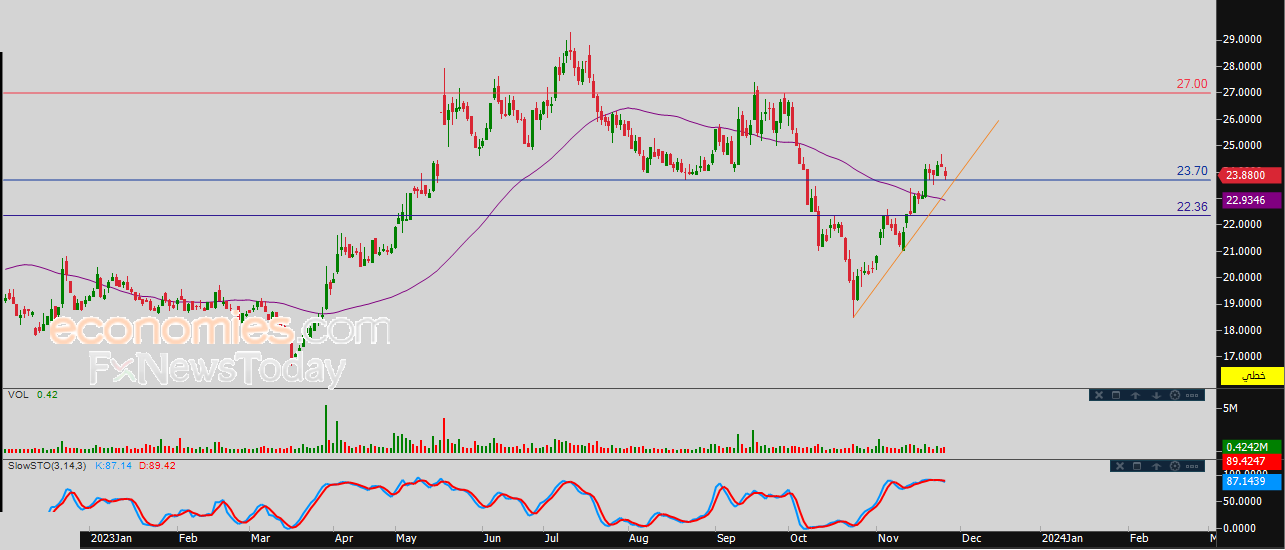1285x550 pixels.
Task: Click Apr on the time axis
Action: point(343,538)
